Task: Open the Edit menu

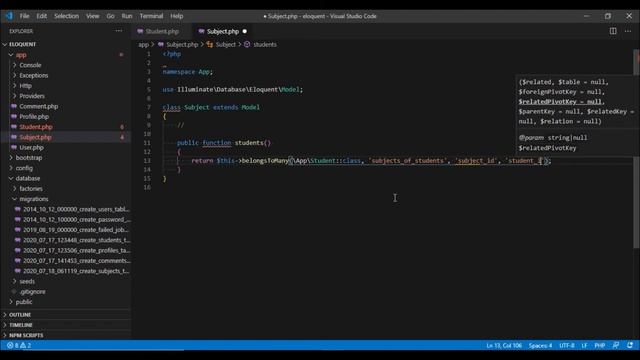Action: click(42, 16)
